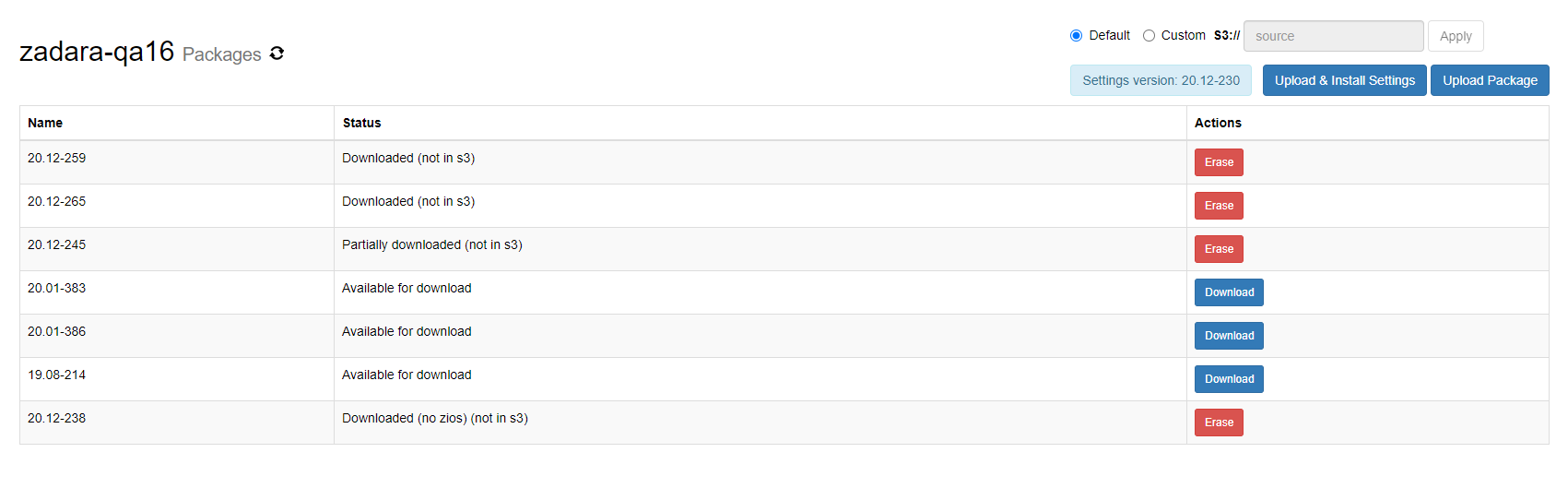Download package 19.08-214
The height and width of the screenshot is (500, 1568).
click(1229, 379)
